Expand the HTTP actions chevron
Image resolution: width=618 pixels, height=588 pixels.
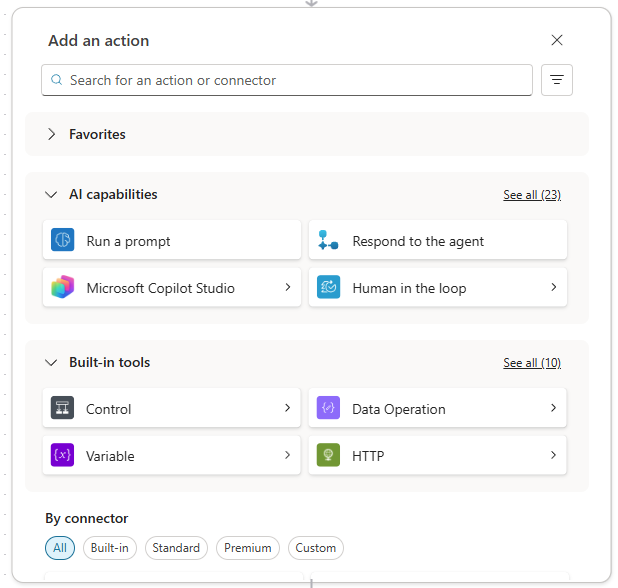(x=554, y=455)
